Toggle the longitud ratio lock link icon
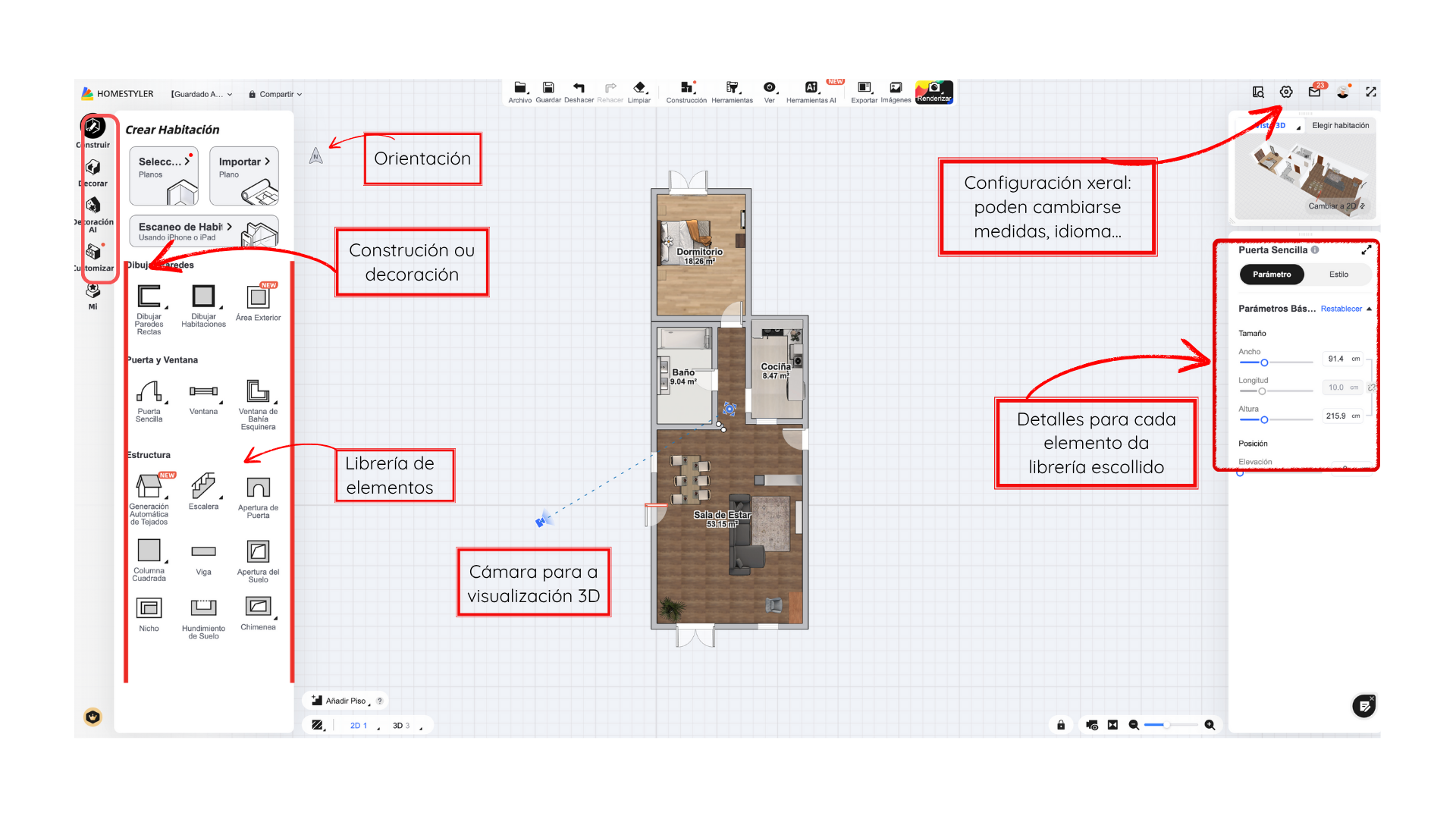The image size is (1456, 819). coord(1371,388)
